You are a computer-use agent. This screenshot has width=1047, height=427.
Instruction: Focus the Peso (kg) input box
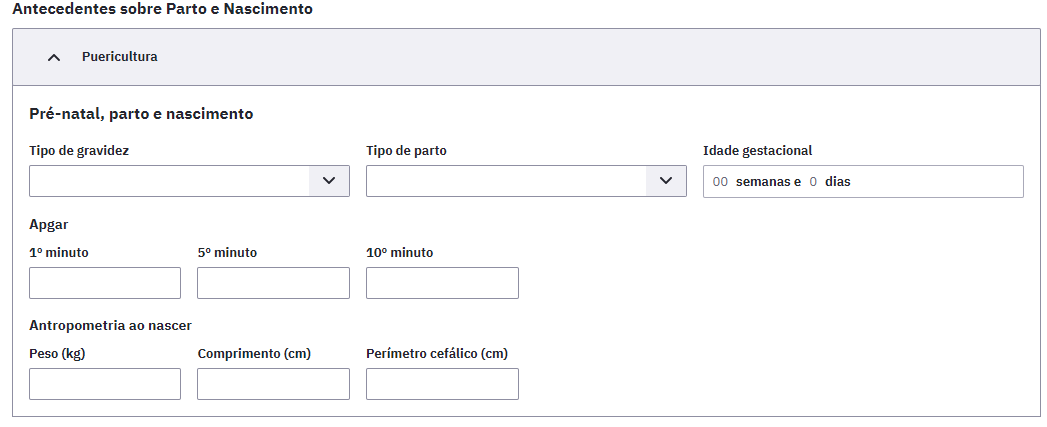point(105,384)
